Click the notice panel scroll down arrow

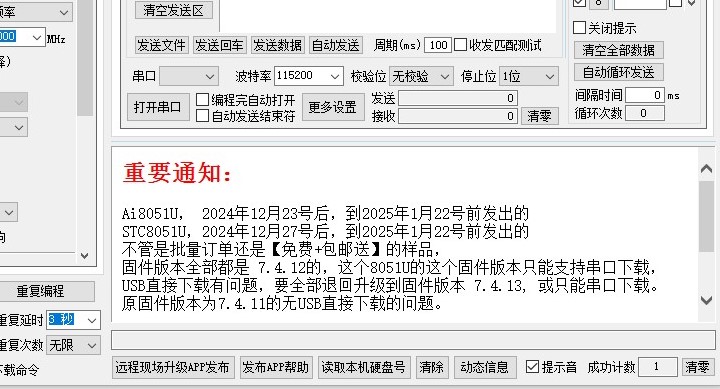(707, 300)
